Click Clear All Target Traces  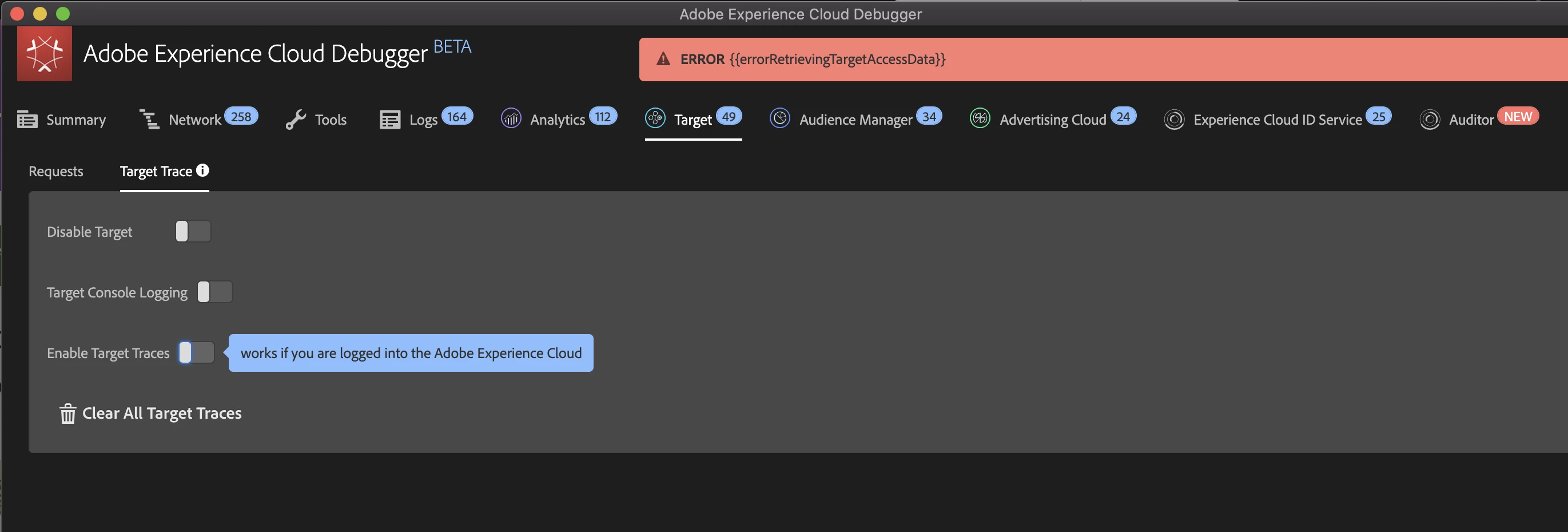coord(151,414)
